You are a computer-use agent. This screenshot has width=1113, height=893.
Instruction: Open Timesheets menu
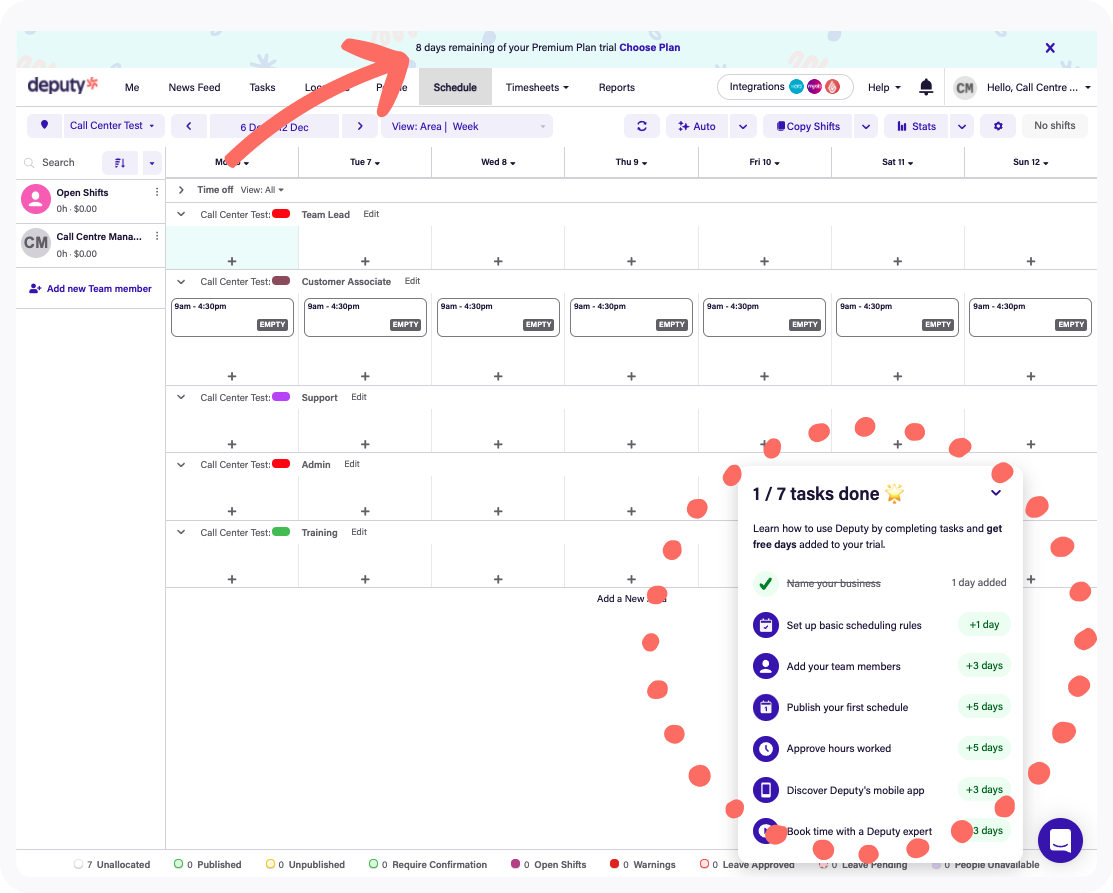point(537,87)
